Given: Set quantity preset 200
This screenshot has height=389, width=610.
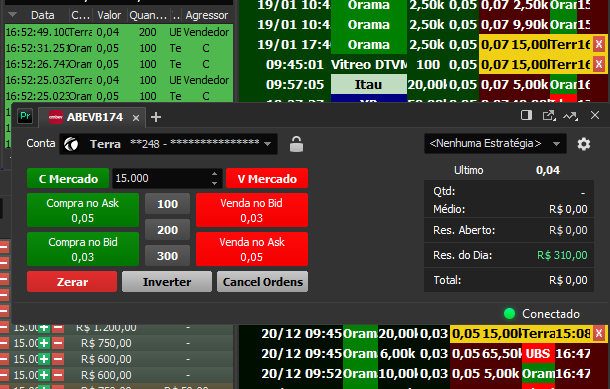Looking at the screenshot, I should [x=167, y=230].
